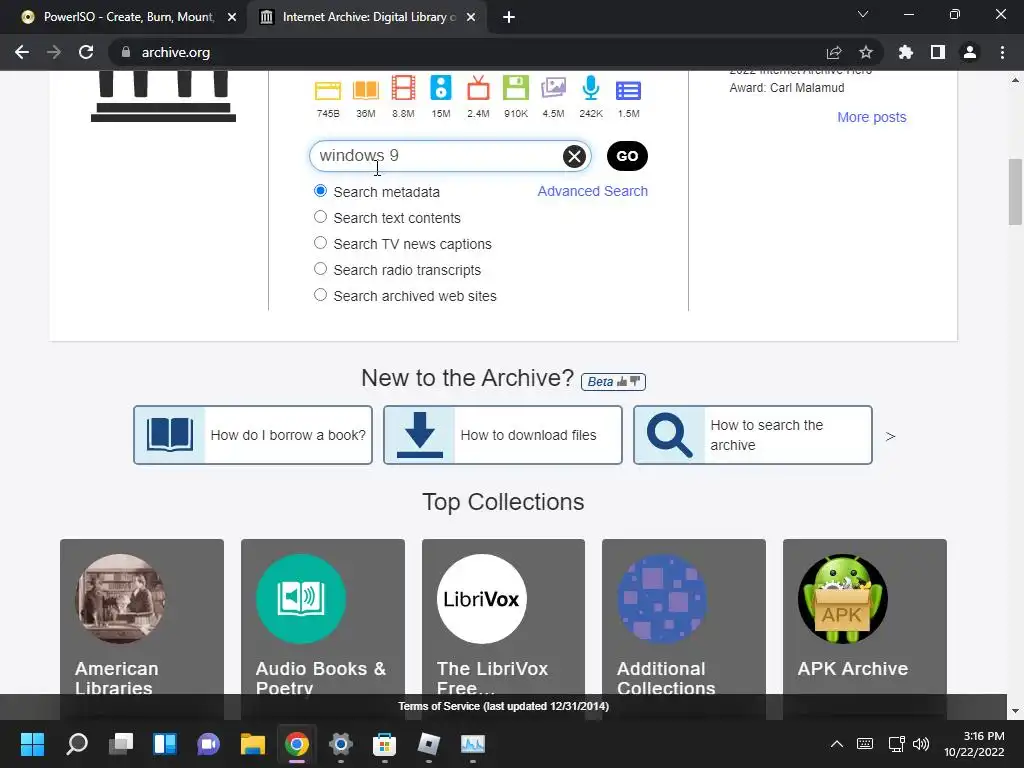This screenshot has width=1024, height=768.
Task: Open The LibriVox collection tile
Action: point(503,617)
